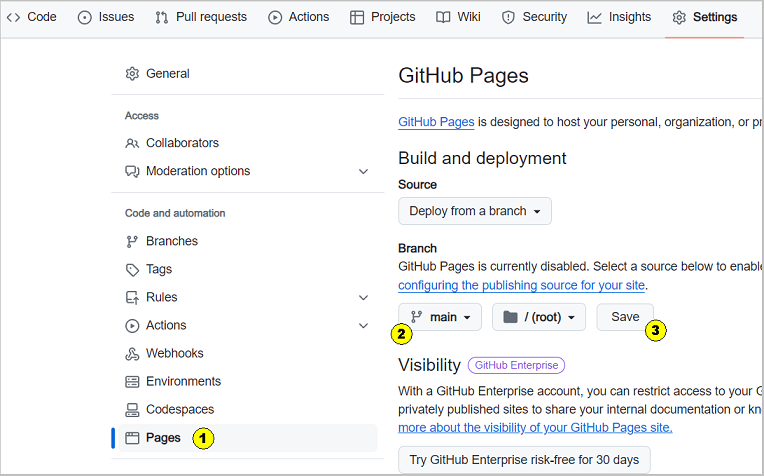
Task: Click the Branches git-branch icon
Action: point(132,242)
